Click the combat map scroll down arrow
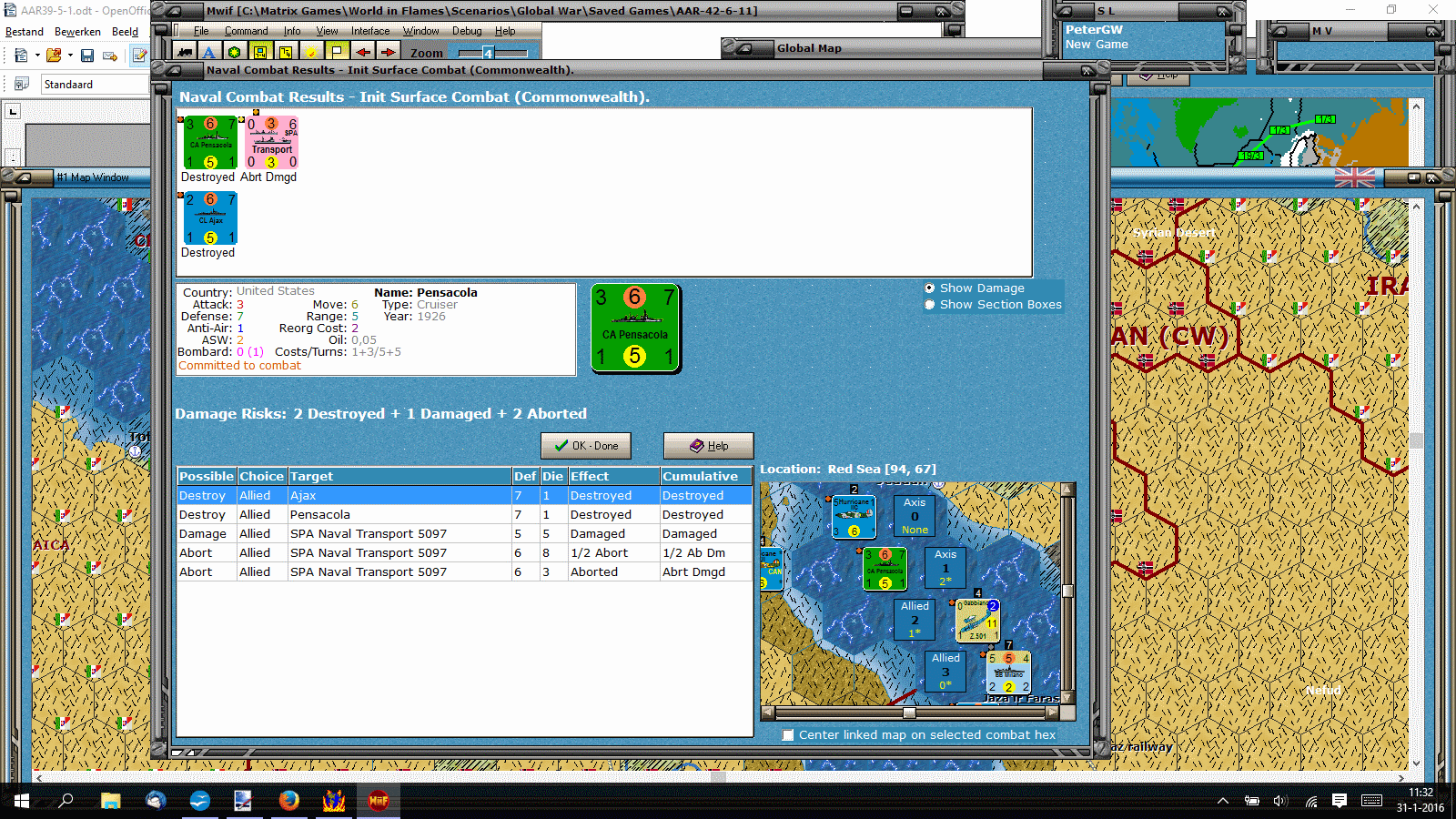Screen dimensions: 1456x819 tap(1068, 697)
